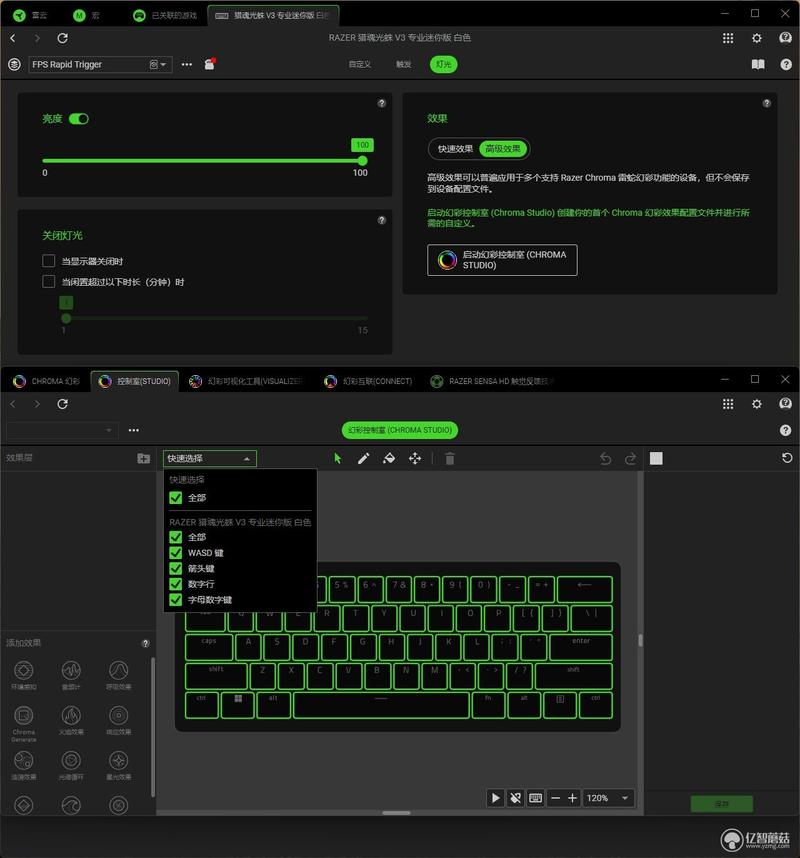Show brightness panel help tooltip
This screenshot has height=858, width=800.
382,103
